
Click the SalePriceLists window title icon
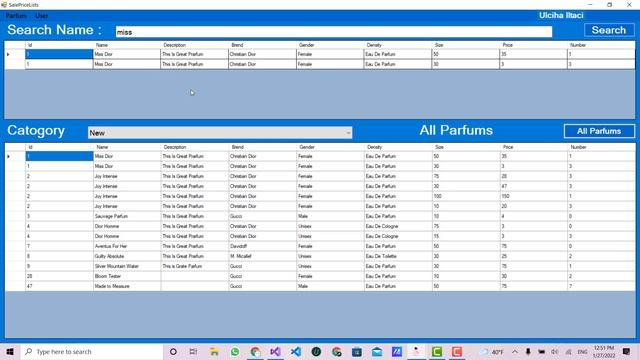click(x=4, y=4)
